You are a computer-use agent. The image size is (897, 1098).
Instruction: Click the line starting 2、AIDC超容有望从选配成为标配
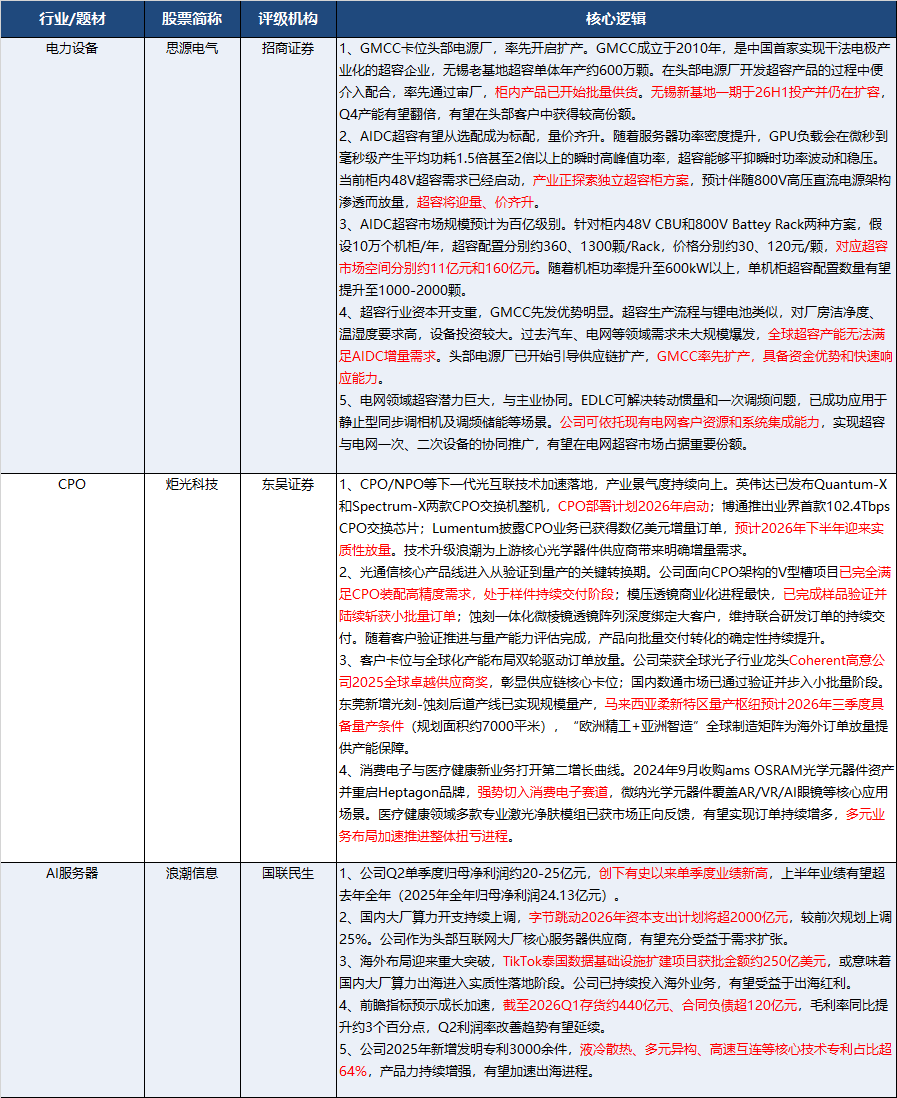coord(613,137)
